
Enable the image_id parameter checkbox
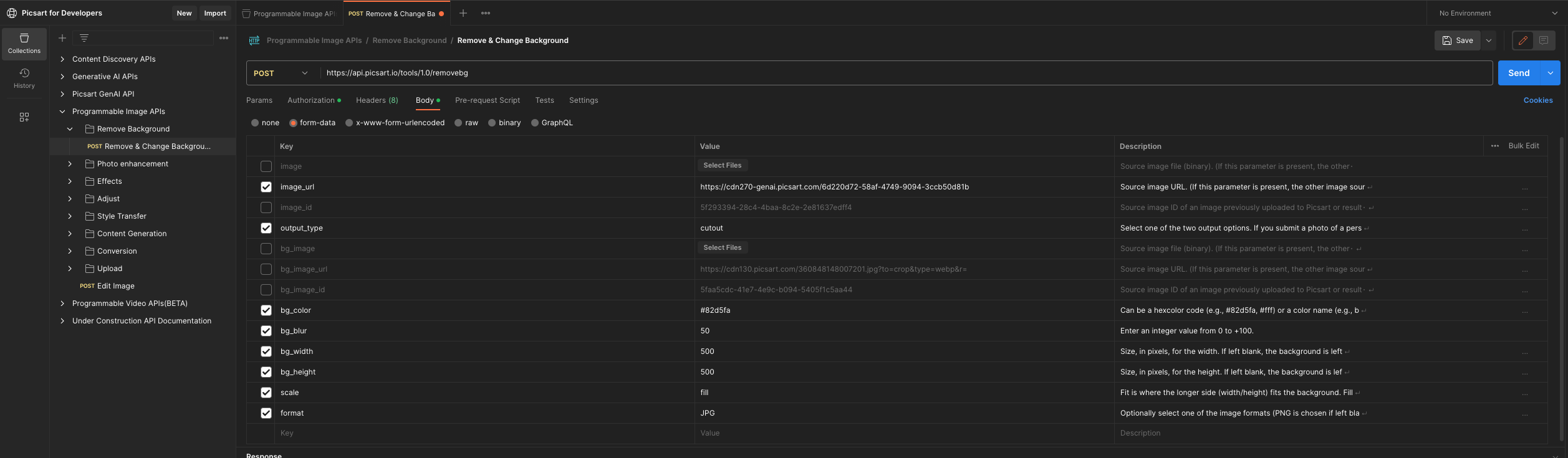click(266, 208)
